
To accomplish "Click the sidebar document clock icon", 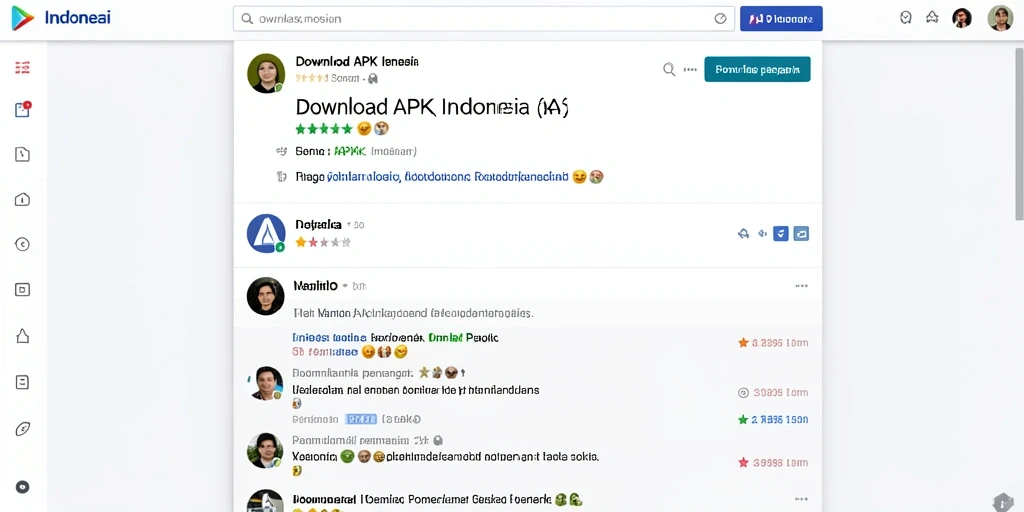I will click(x=23, y=154).
